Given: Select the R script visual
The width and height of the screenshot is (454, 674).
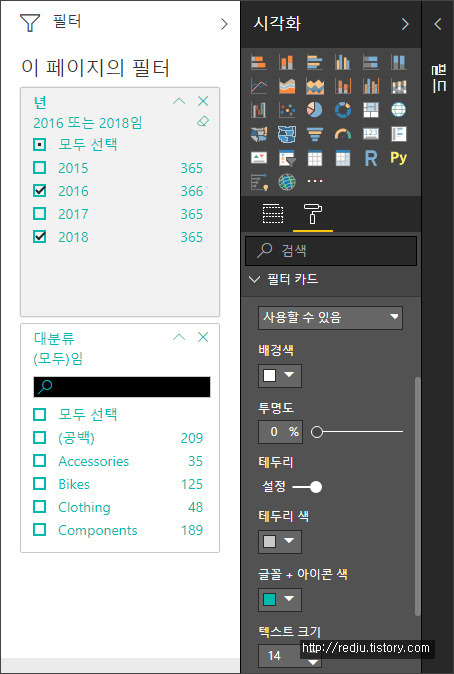Looking at the screenshot, I should pos(371,158).
